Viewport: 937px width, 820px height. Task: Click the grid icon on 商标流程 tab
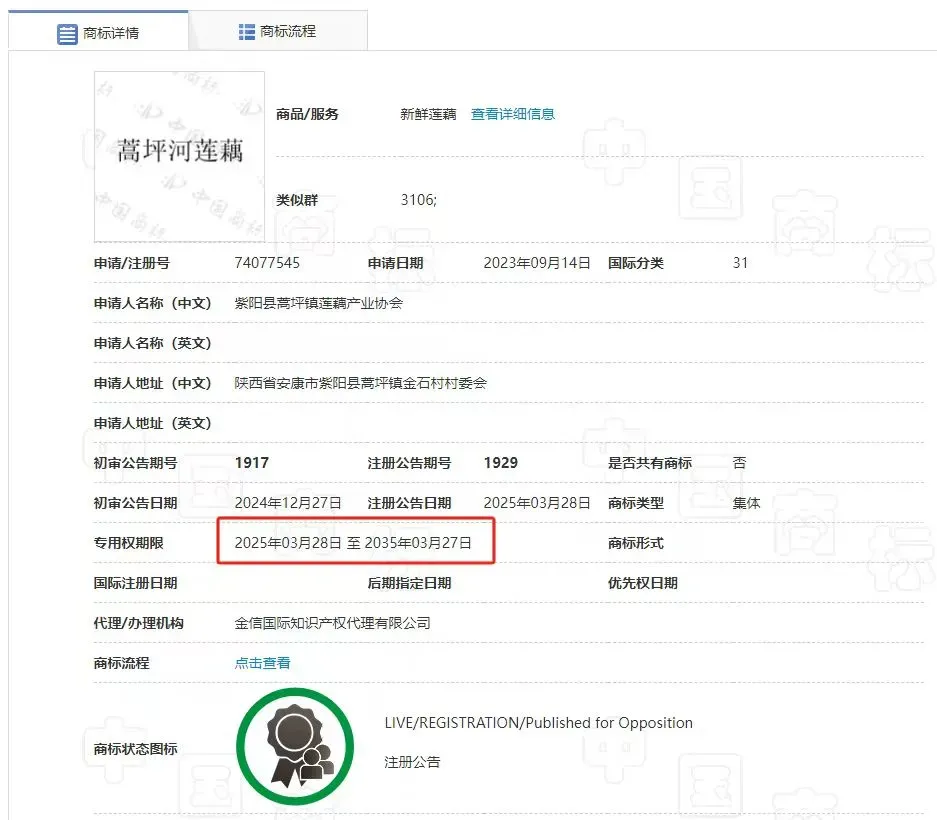point(247,32)
